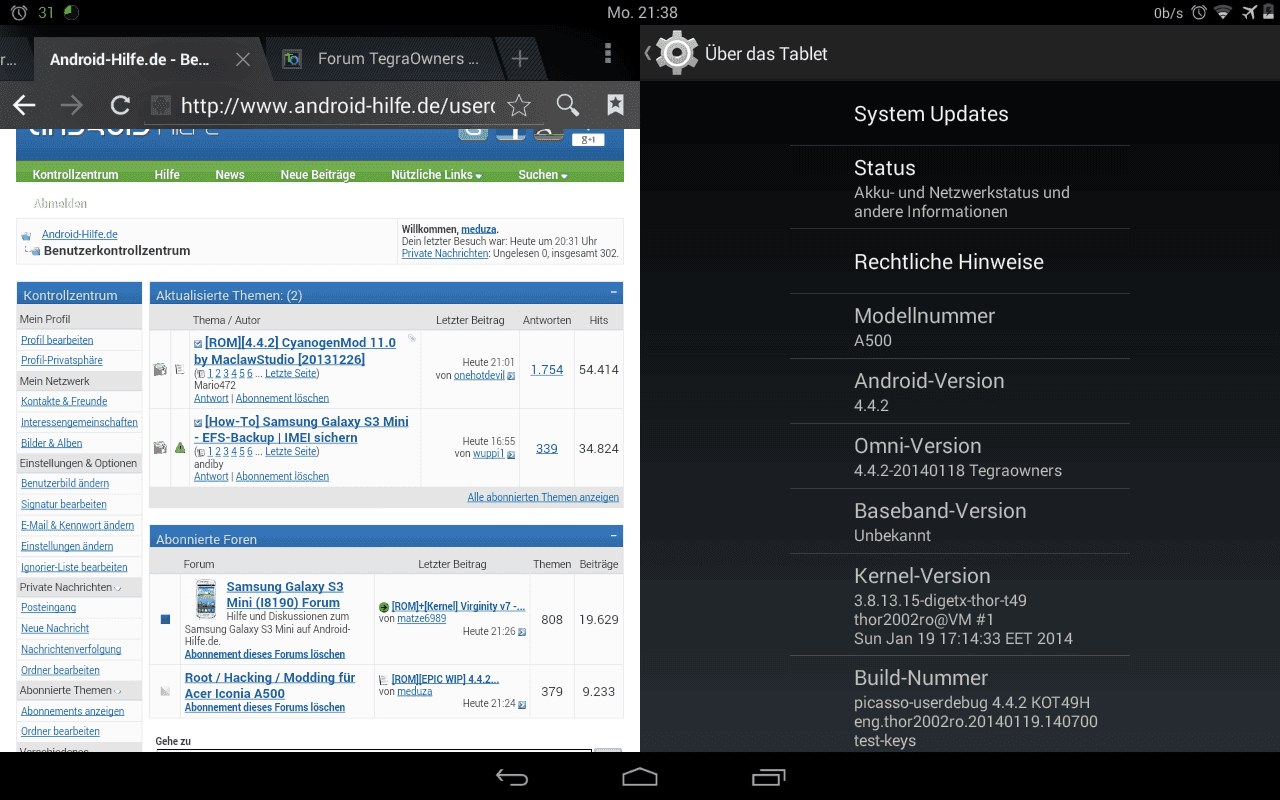Close the Android-Hilfe.de tab
The image size is (1280, 800).
[242, 59]
